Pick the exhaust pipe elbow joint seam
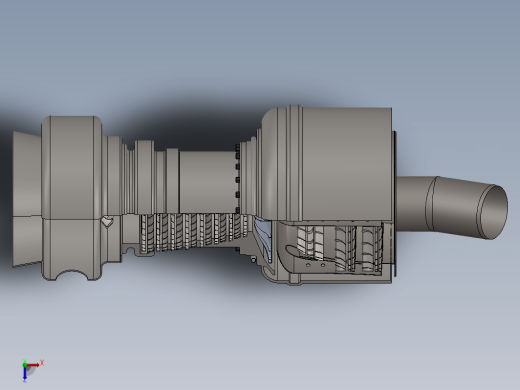This screenshot has width=520, height=390. click(432, 203)
